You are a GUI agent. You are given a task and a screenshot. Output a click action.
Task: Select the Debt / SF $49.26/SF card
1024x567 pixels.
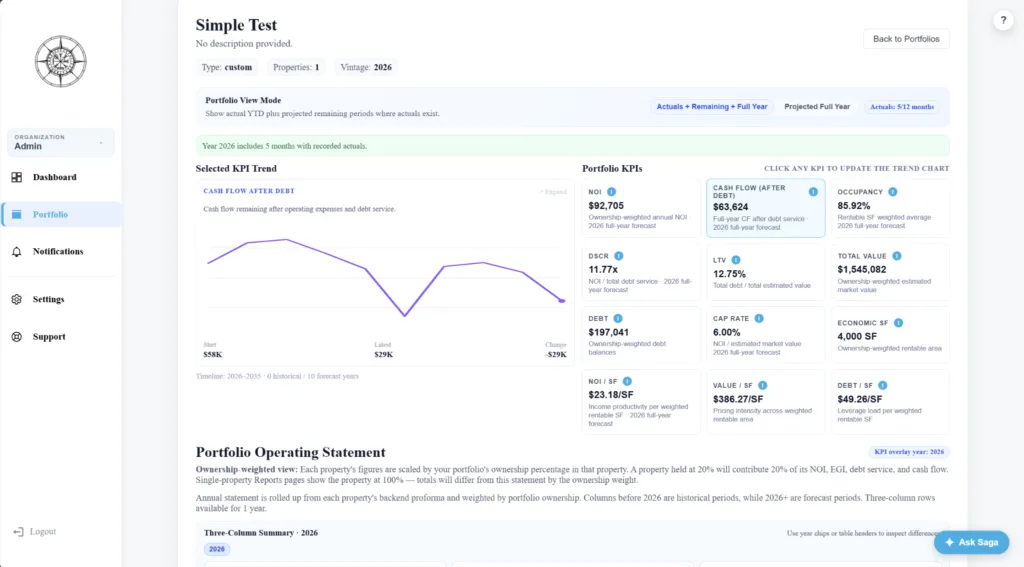pyautogui.click(x=890, y=402)
